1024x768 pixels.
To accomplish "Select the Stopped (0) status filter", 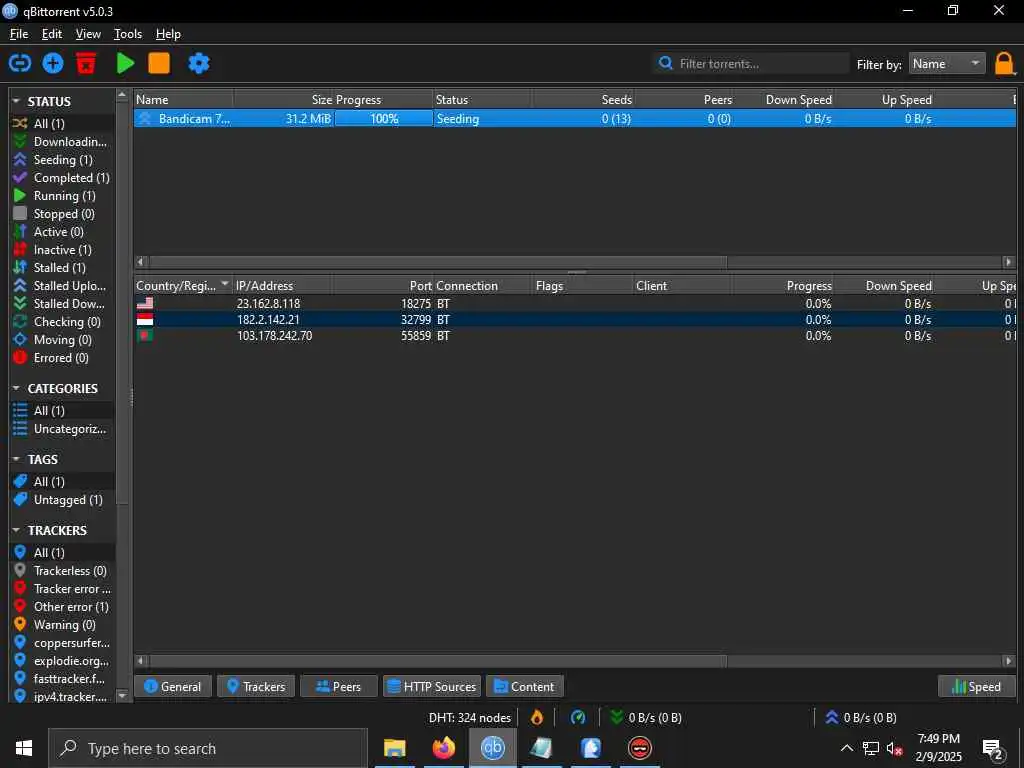I will (x=63, y=214).
